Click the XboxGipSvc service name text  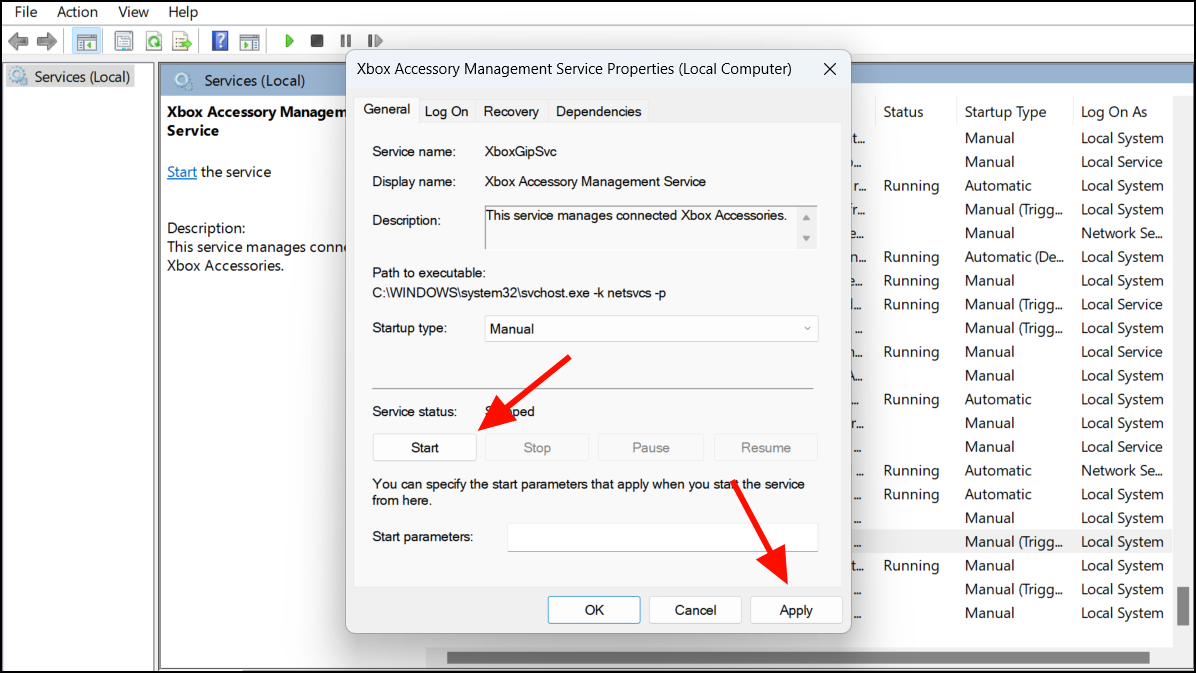click(520, 151)
